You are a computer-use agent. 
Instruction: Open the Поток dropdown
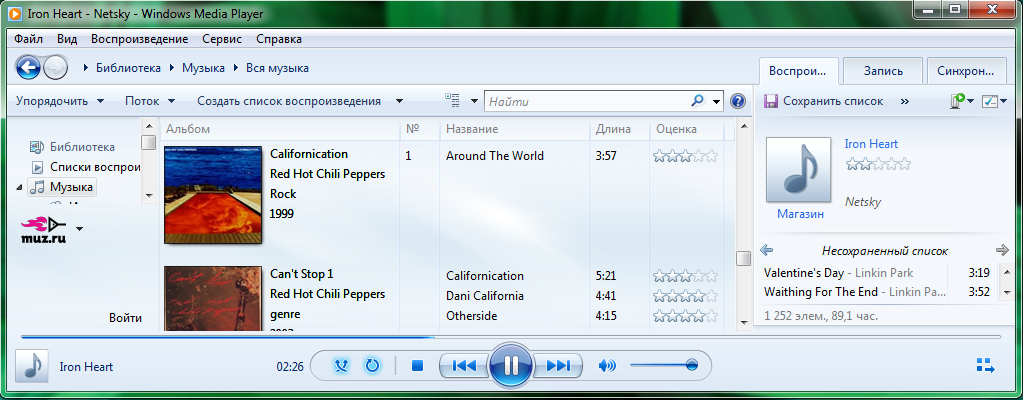[150, 101]
